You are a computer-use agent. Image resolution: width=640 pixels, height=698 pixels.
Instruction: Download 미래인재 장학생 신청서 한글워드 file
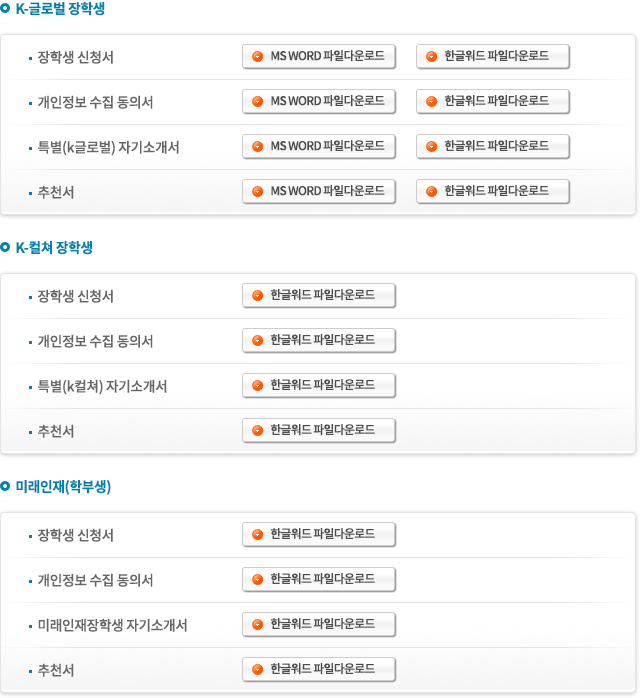point(319,535)
